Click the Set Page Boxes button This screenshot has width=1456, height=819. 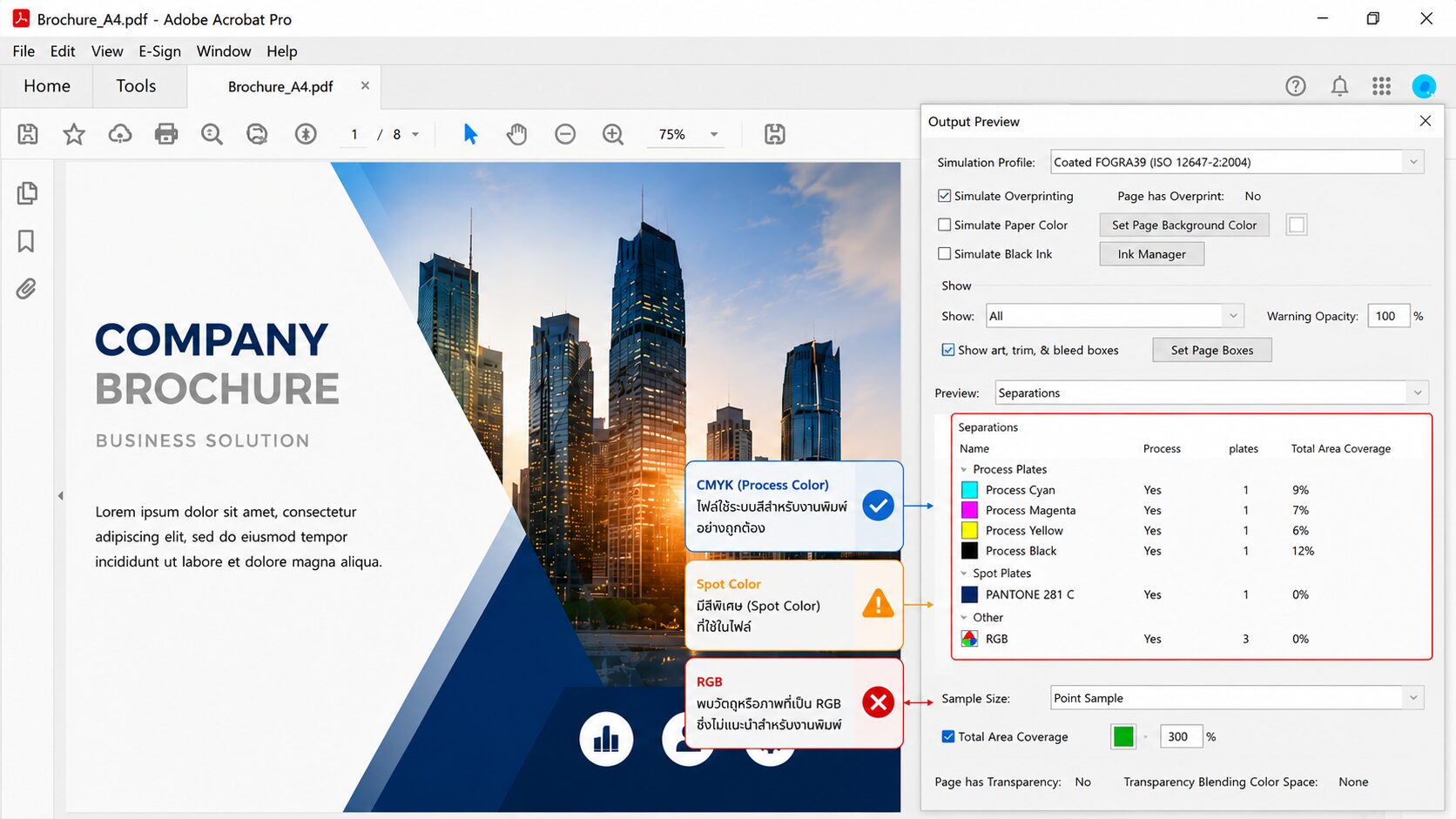1212,350
